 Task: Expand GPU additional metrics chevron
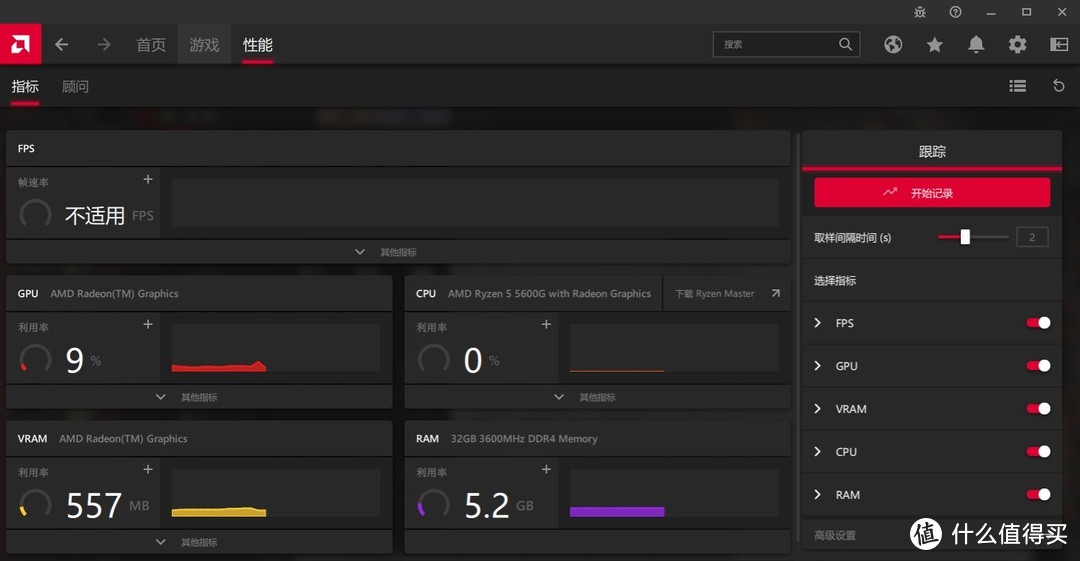161,397
